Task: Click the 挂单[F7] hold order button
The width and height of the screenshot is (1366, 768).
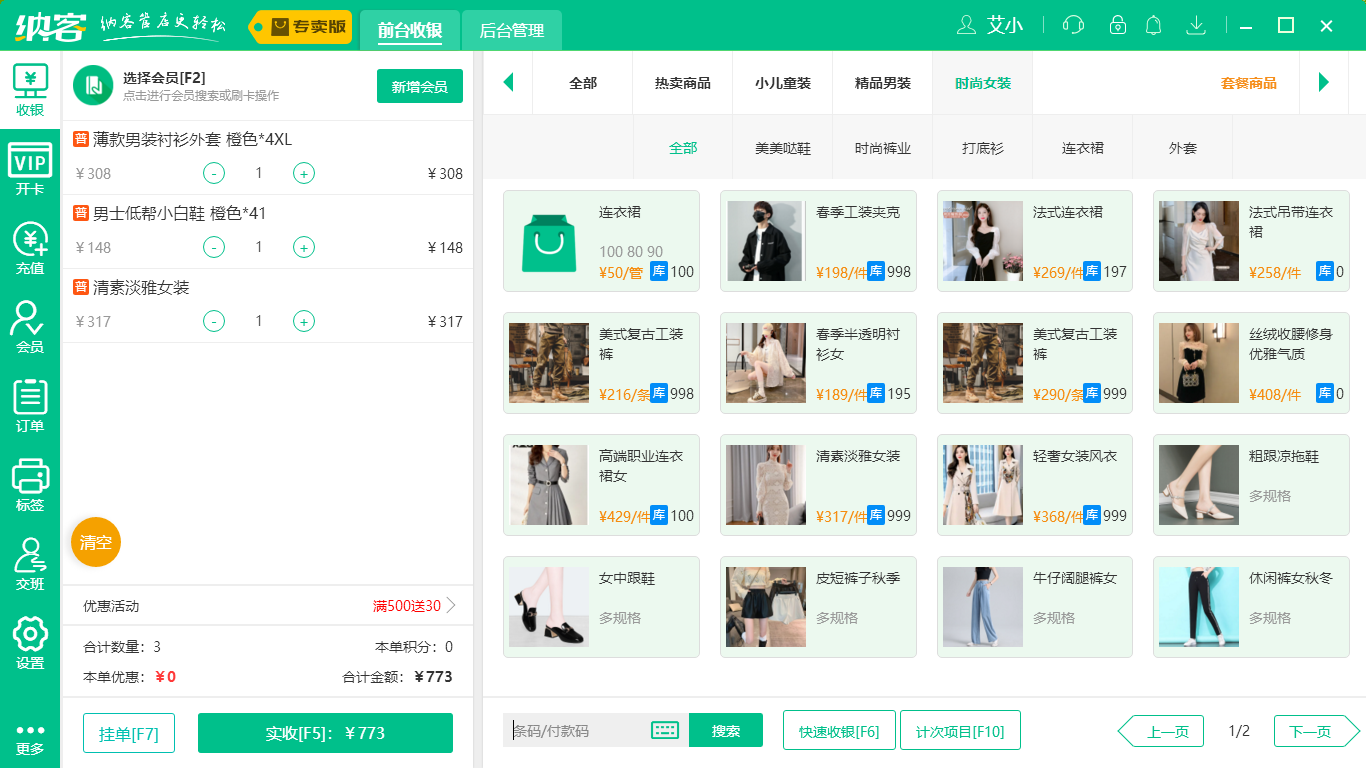Action: (128, 732)
